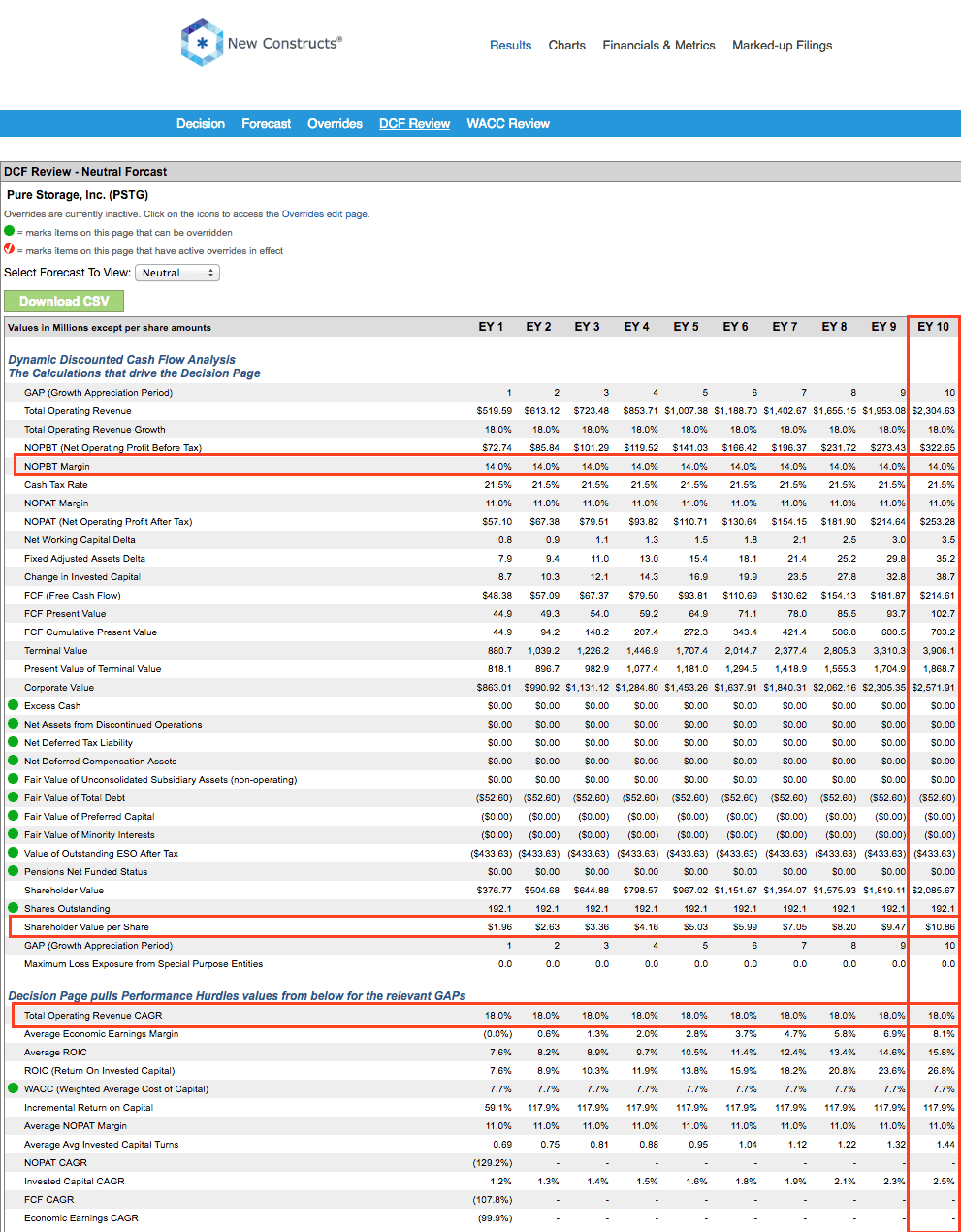Click the EY 10 column header
Screen dimensions: 961x1232
pyautogui.click(x=934, y=327)
